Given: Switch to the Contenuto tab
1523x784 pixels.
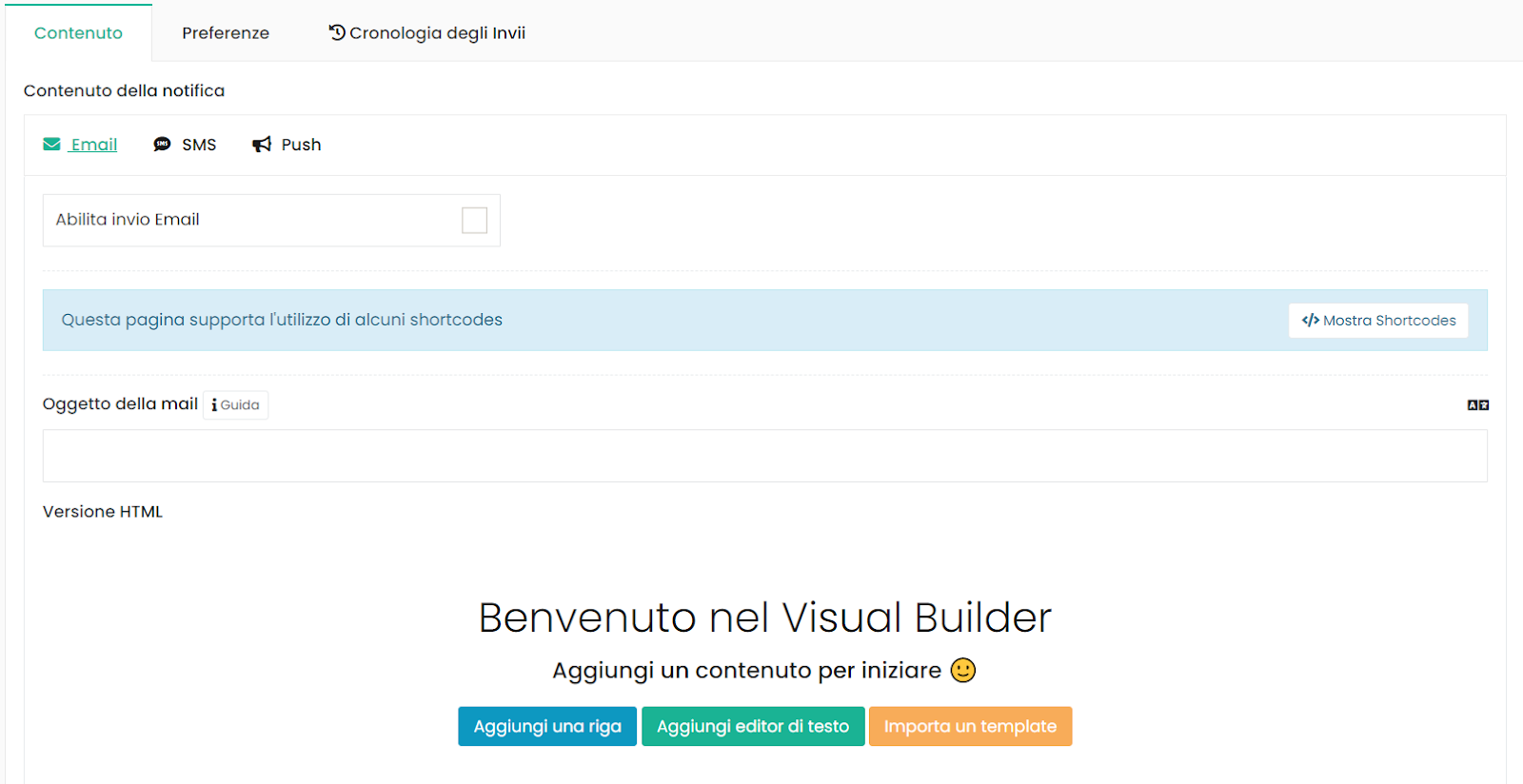Looking at the screenshot, I should 78,33.
